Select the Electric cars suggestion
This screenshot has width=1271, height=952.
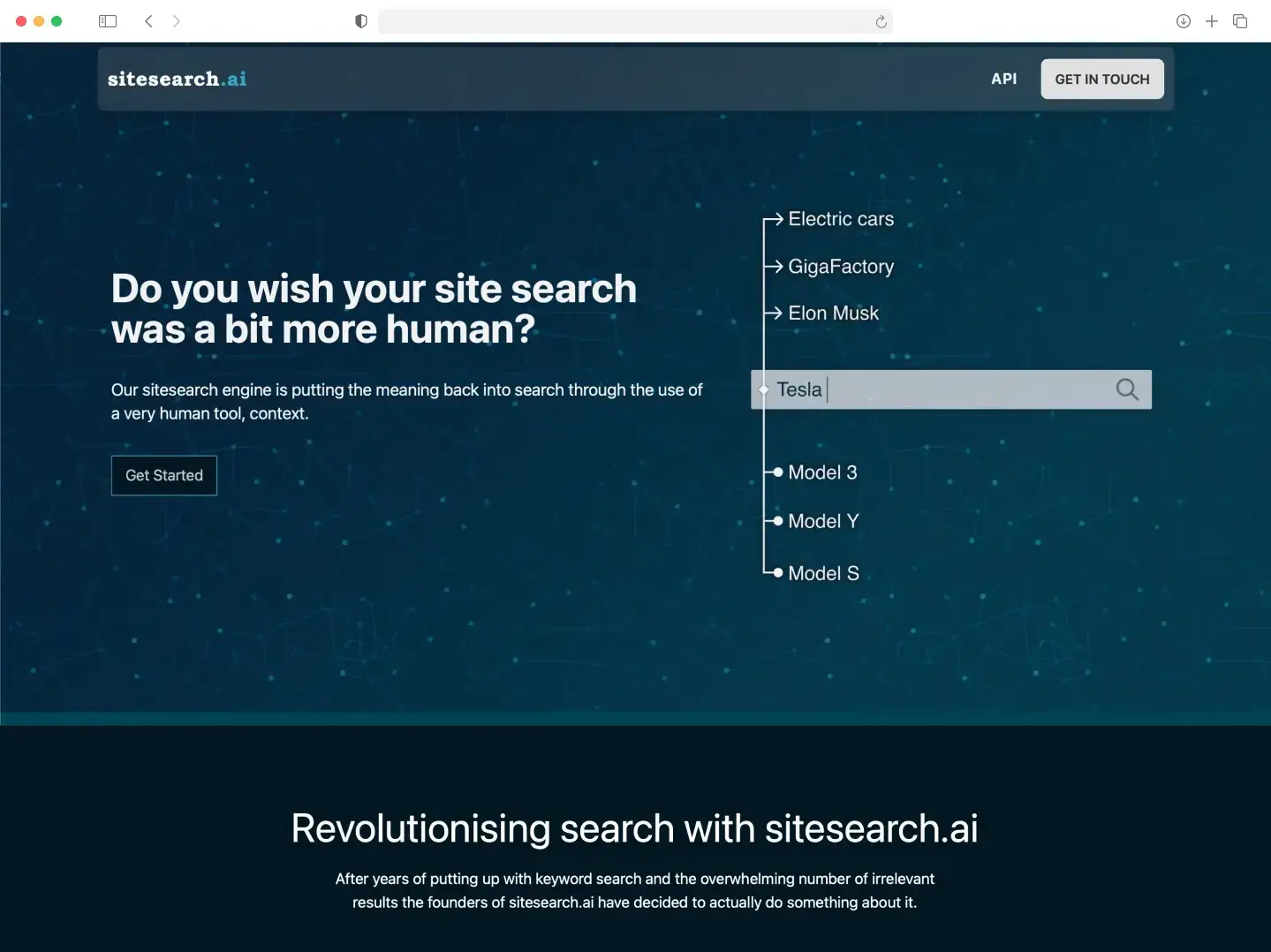tap(840, 219)
